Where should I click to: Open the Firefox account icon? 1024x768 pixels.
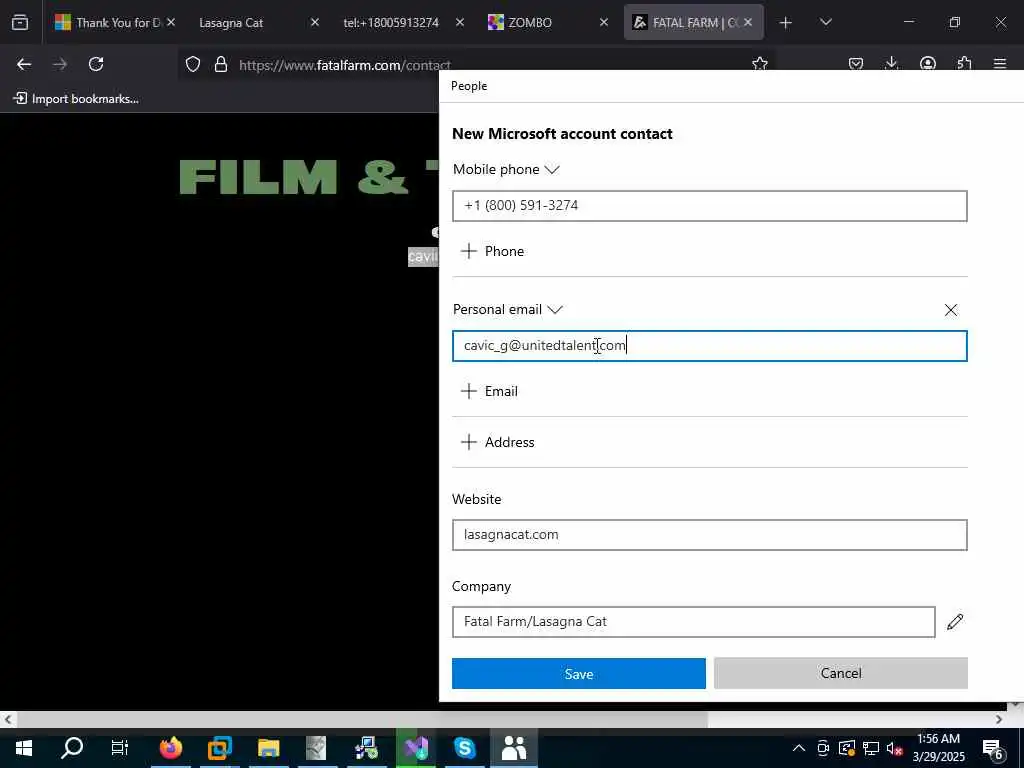pyautogui.click(x=927, y=63)
